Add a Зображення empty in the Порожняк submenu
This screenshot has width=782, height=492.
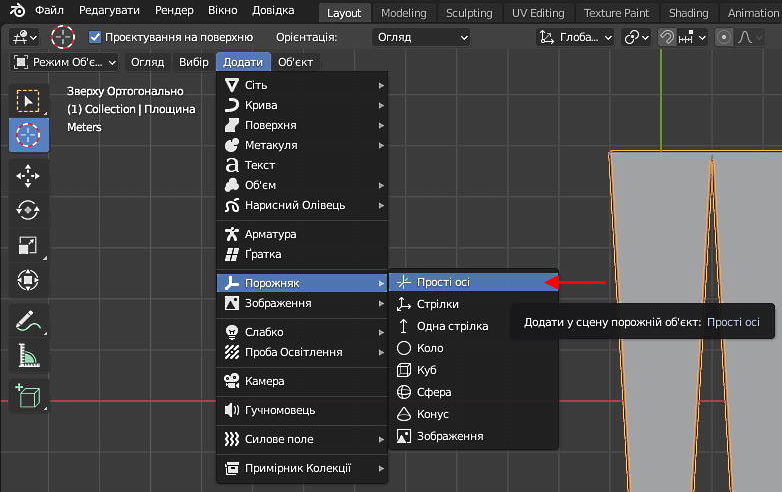[473, 436]
